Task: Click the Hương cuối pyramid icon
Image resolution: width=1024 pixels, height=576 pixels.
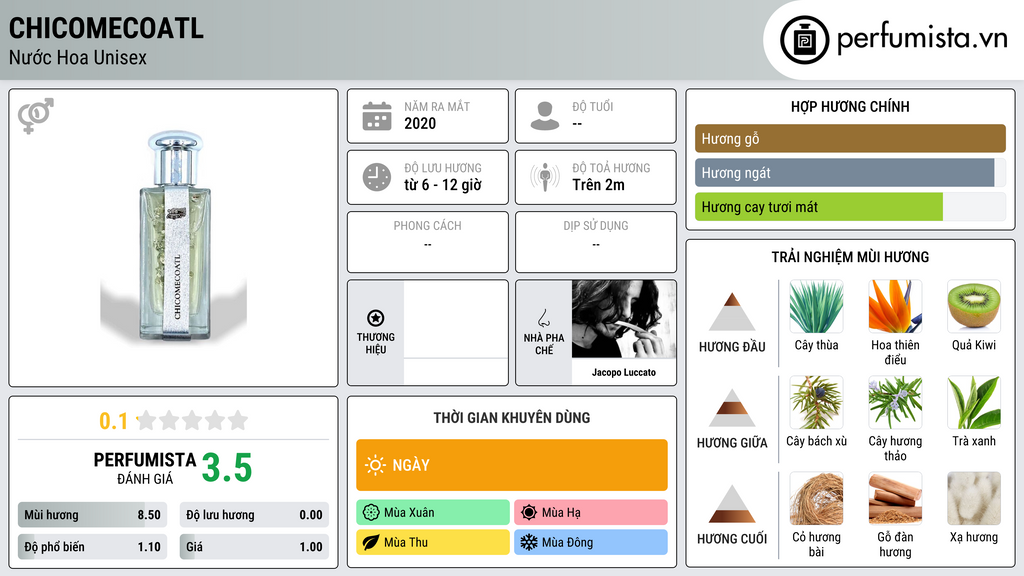Action: tap(731, 504)
